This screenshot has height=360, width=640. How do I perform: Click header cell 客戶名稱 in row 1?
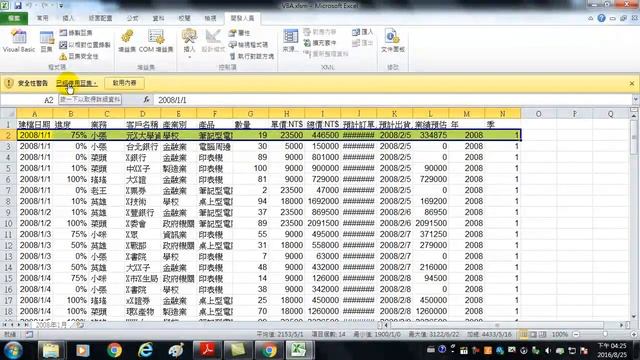tap(142, 124)
